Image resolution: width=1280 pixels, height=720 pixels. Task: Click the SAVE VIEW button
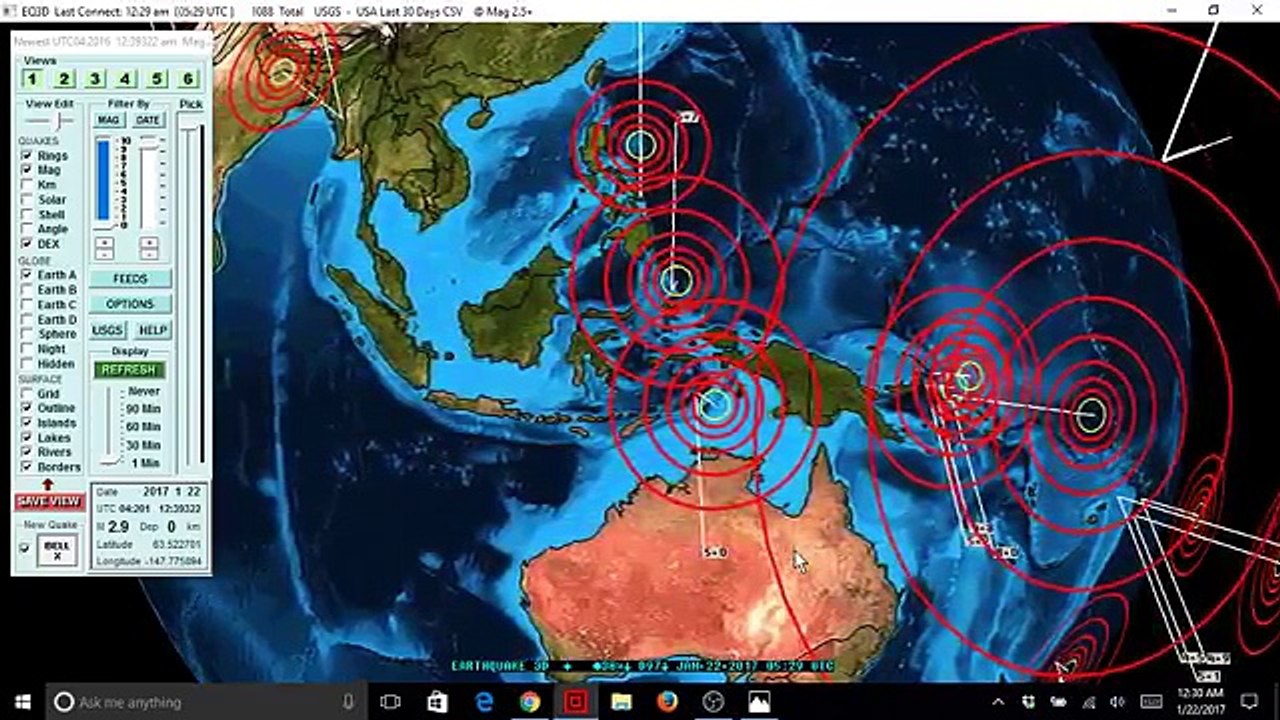[x=48, y=501]
